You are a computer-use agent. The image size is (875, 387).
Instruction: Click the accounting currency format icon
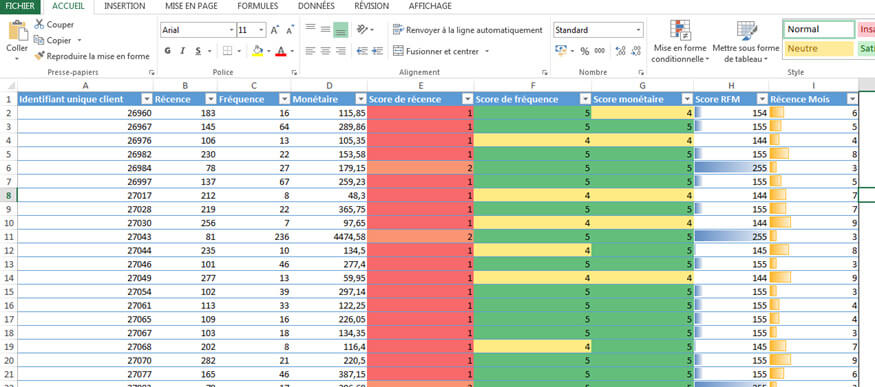click(x=560, y=51)
